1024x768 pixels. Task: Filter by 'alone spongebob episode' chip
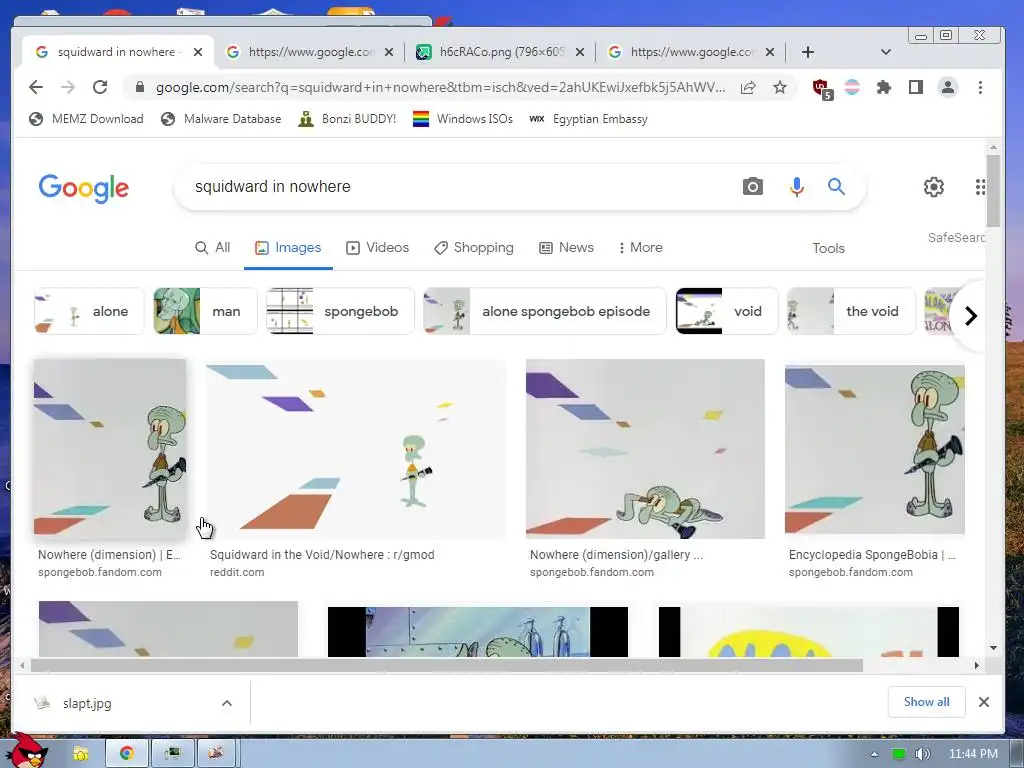click(545, 312)
